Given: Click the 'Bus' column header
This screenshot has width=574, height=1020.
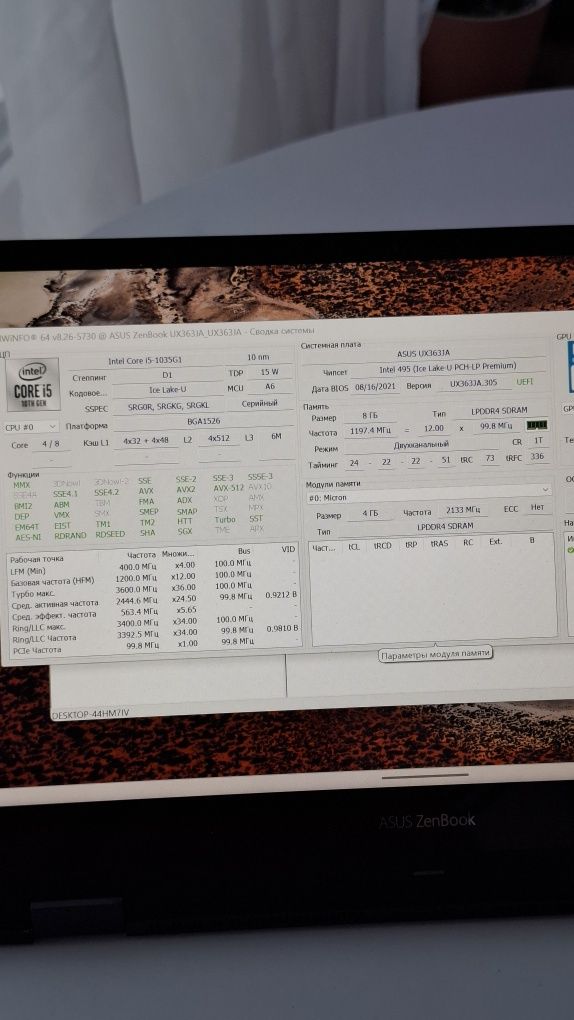Looking at the screenshot, I should pyautogui.click(x=244, y=551).
